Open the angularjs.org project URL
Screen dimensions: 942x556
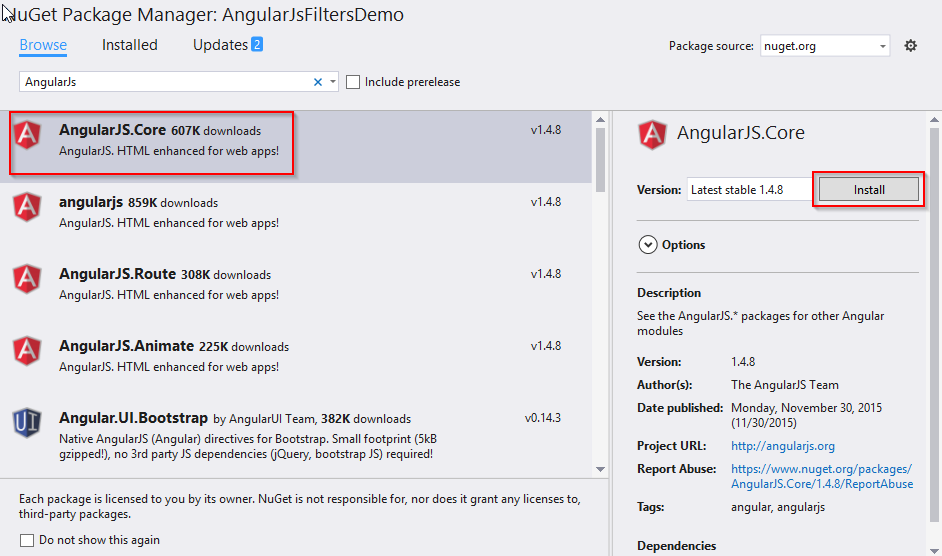click(x=783, y=446)
